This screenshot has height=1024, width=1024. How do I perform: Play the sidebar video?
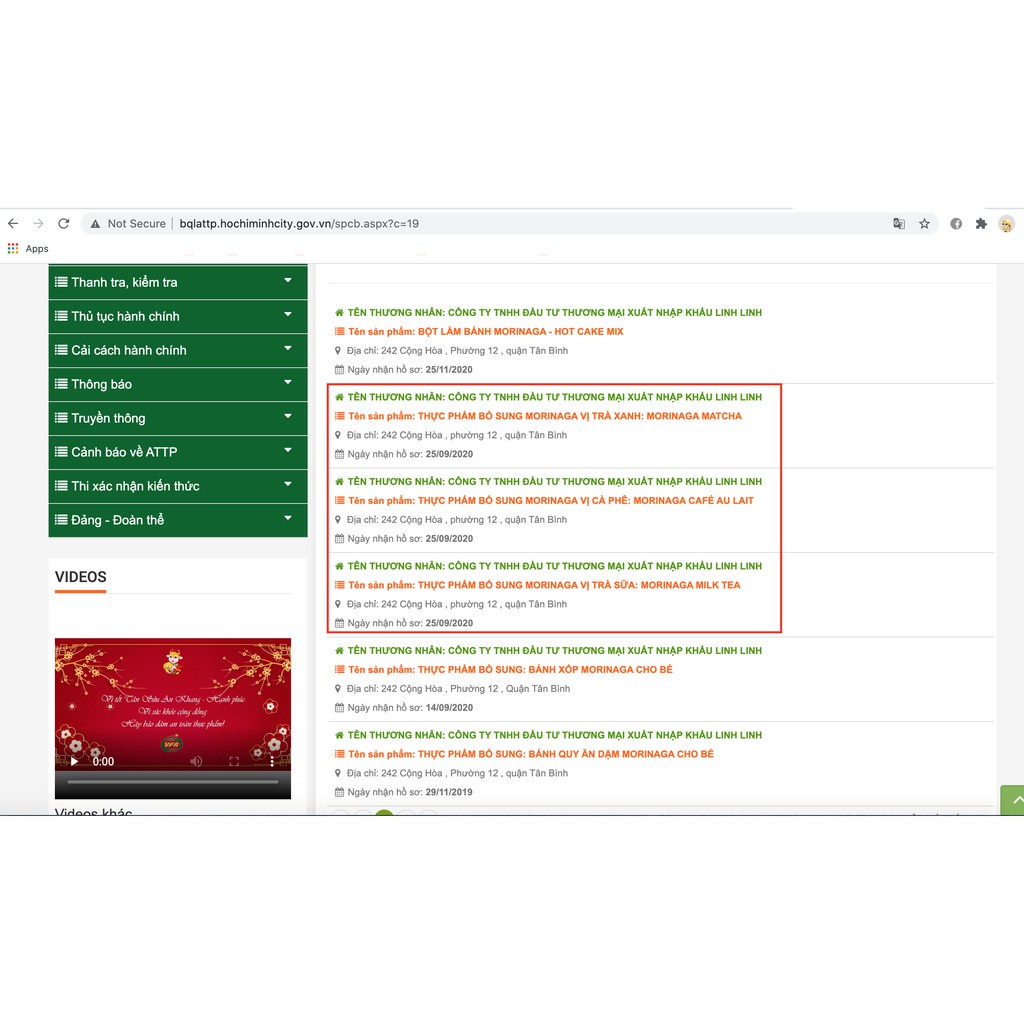click(74, 761)
